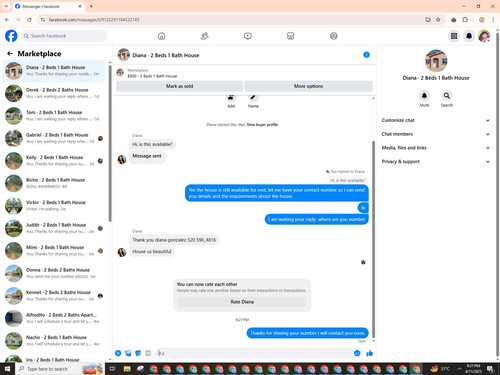Open Task View on the taskbar
Screen dimensions: 500x375
[x=112, y=369]
